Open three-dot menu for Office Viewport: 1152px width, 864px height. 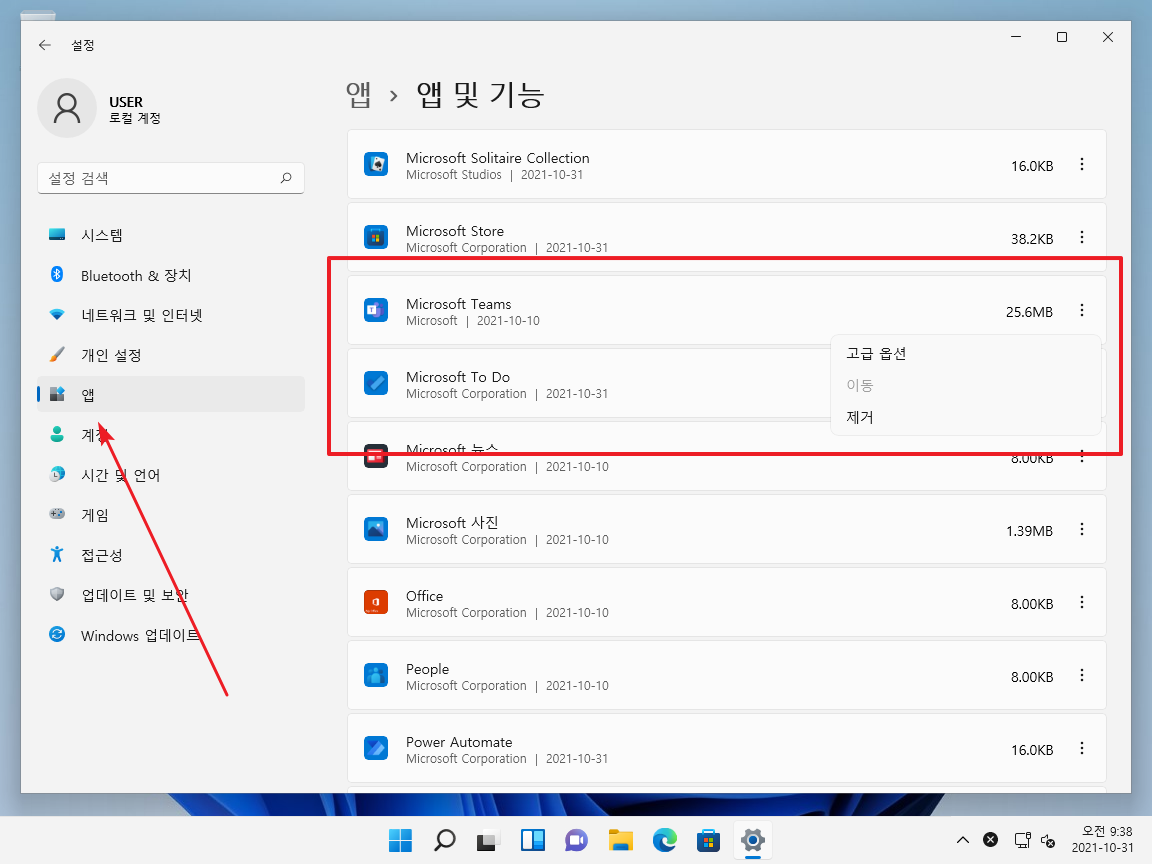[1081, 602]
